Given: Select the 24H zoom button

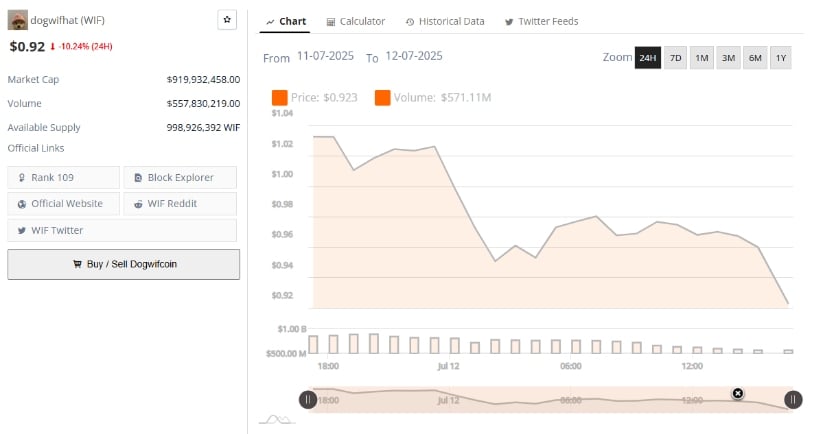Looking at the screenshot, I should [648, 58].
